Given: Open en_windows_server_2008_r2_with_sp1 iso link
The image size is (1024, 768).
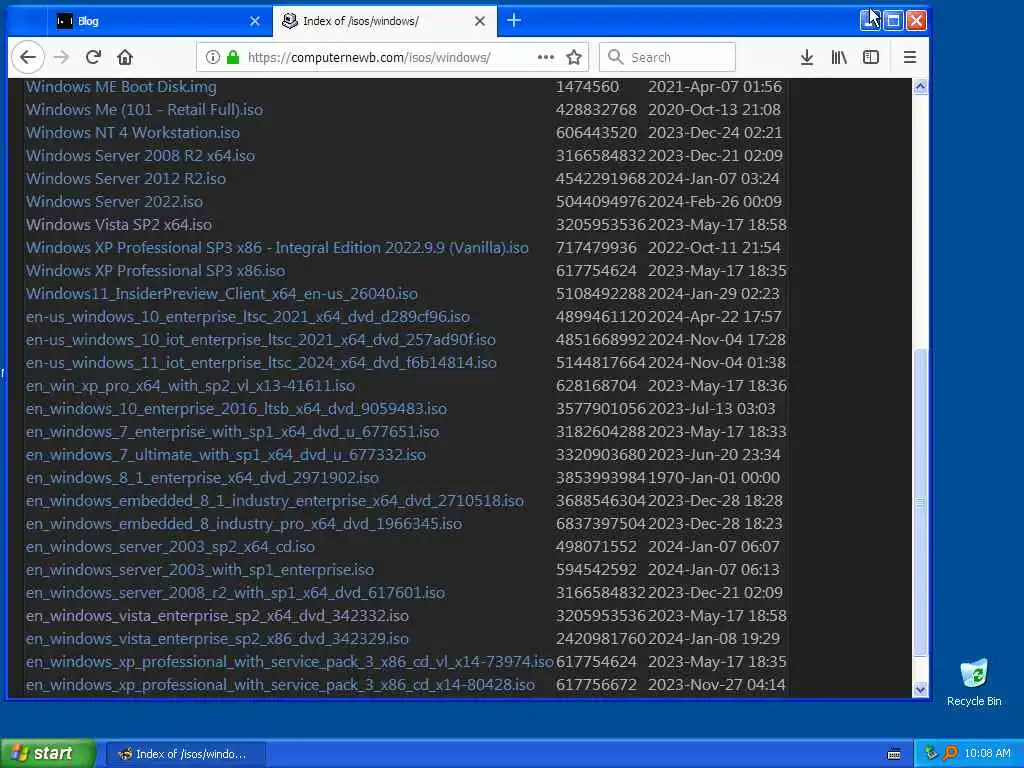Looking at the screenshot, I should click(235, 592).
